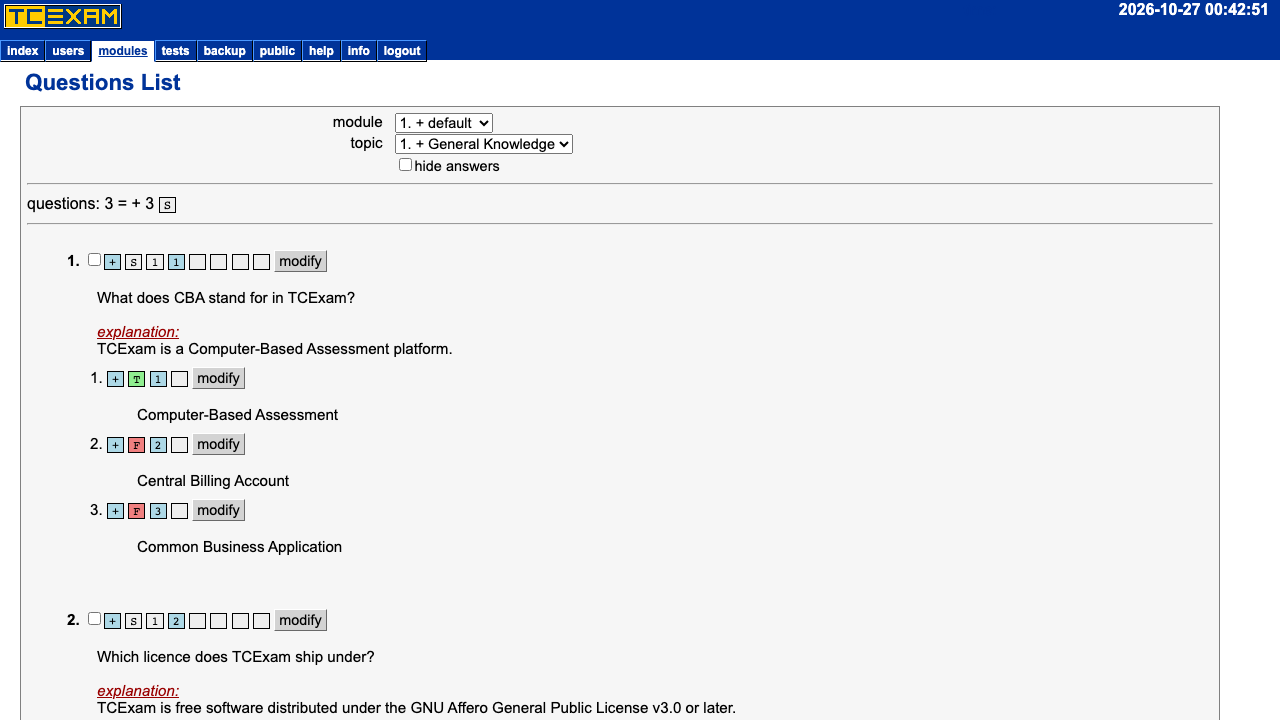
Task: Click the plus icon for the Central Billing Account answer
Action: click(x=115, y=445)
